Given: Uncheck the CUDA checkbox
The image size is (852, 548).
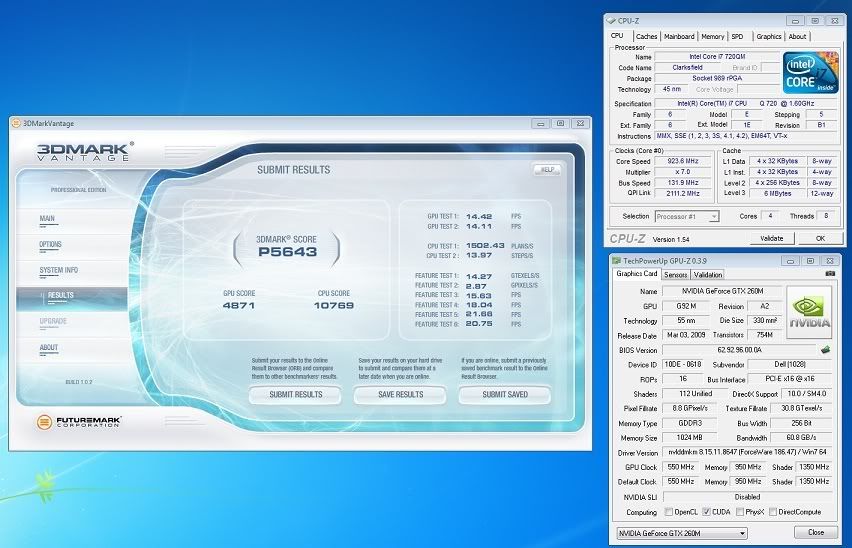Looking at the screenshot, I should (706, 512).
